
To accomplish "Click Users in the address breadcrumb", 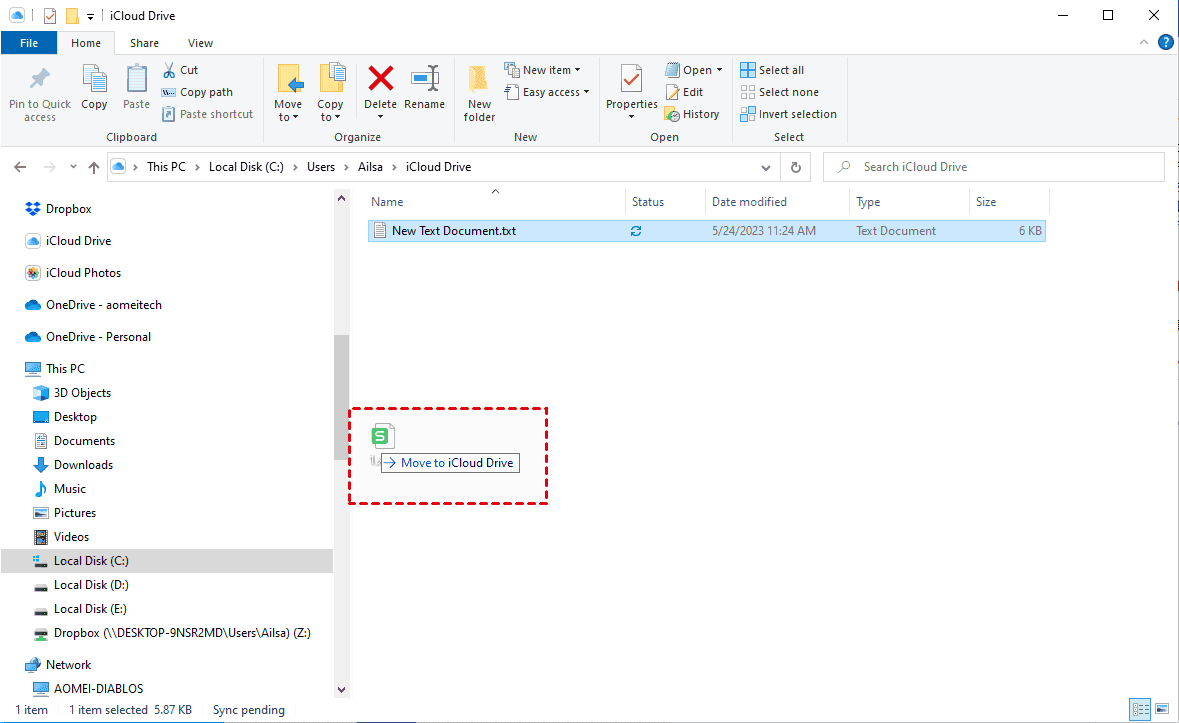I will coord(321,167).
